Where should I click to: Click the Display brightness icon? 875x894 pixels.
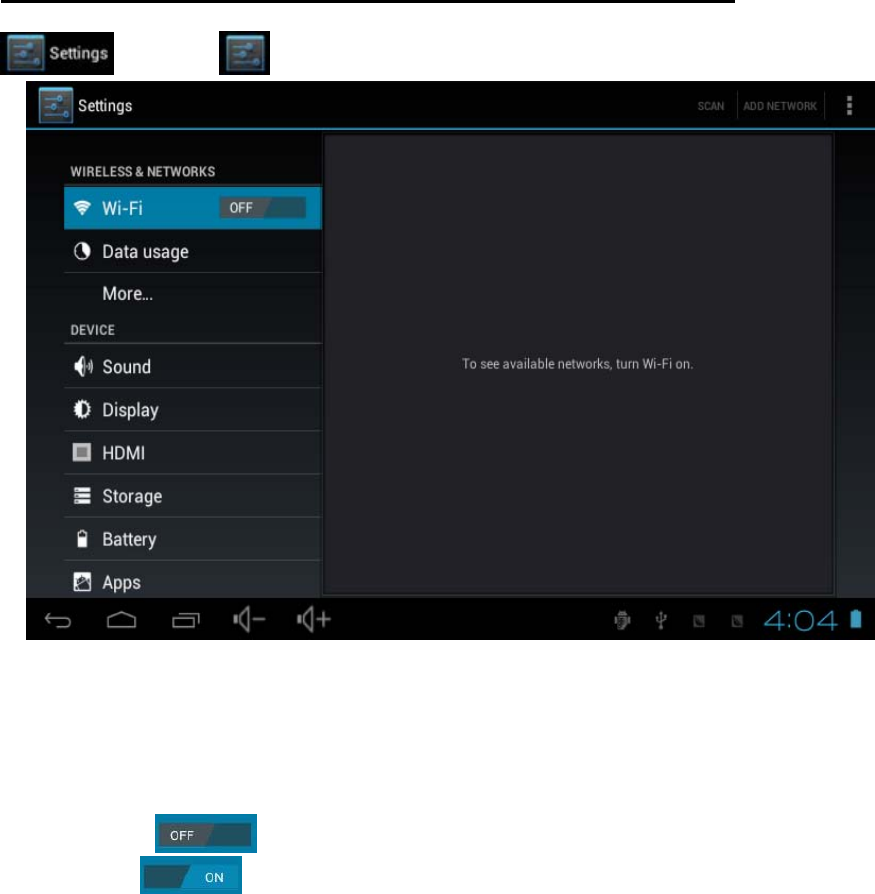tap(82, 409)
